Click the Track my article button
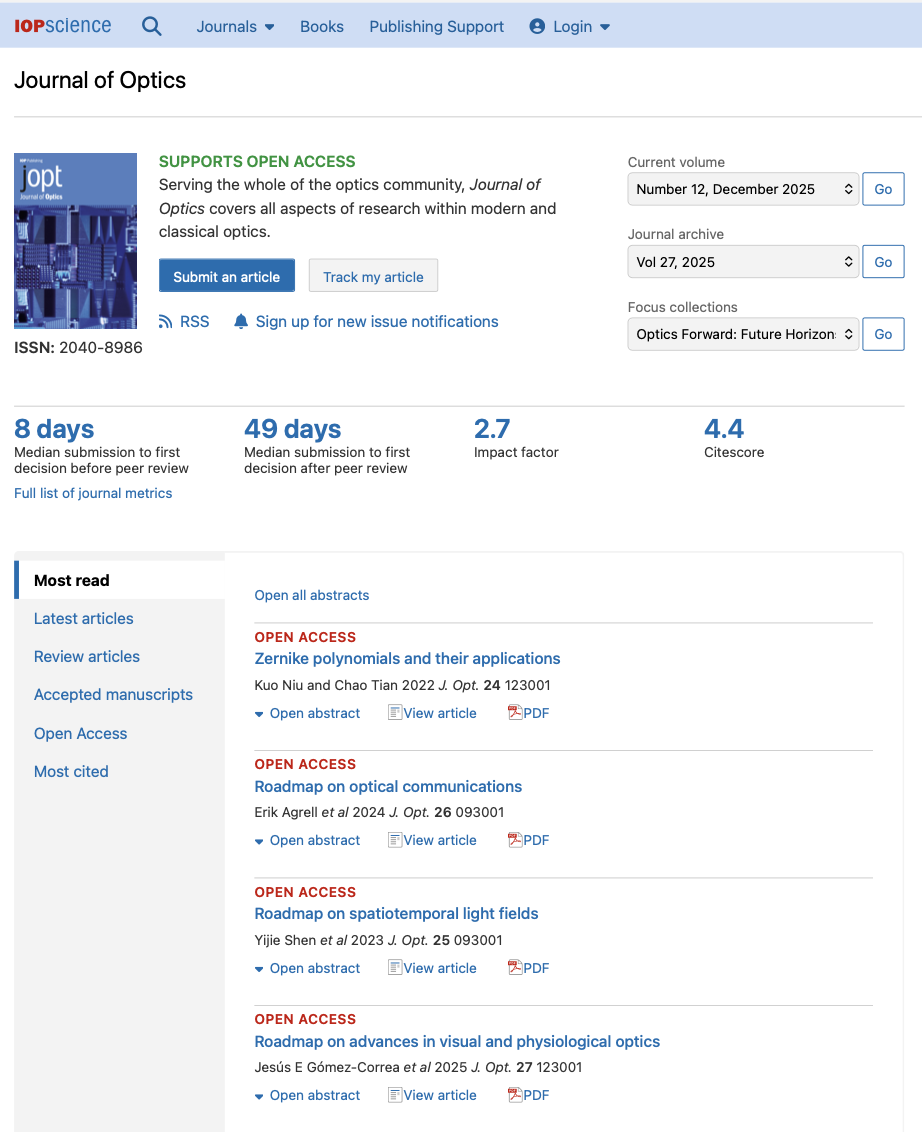922x1132 pixels. click(x=373, y=277)
